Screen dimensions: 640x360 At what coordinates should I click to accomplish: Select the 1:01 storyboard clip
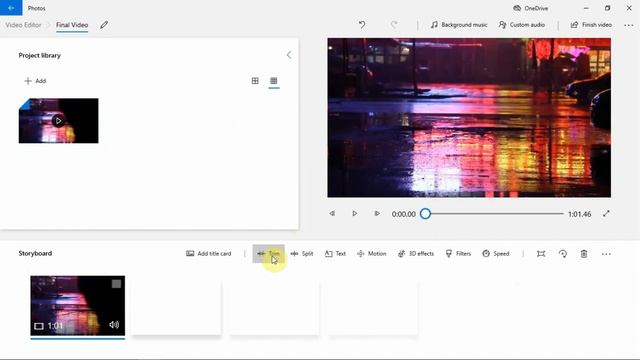(78, 306)
